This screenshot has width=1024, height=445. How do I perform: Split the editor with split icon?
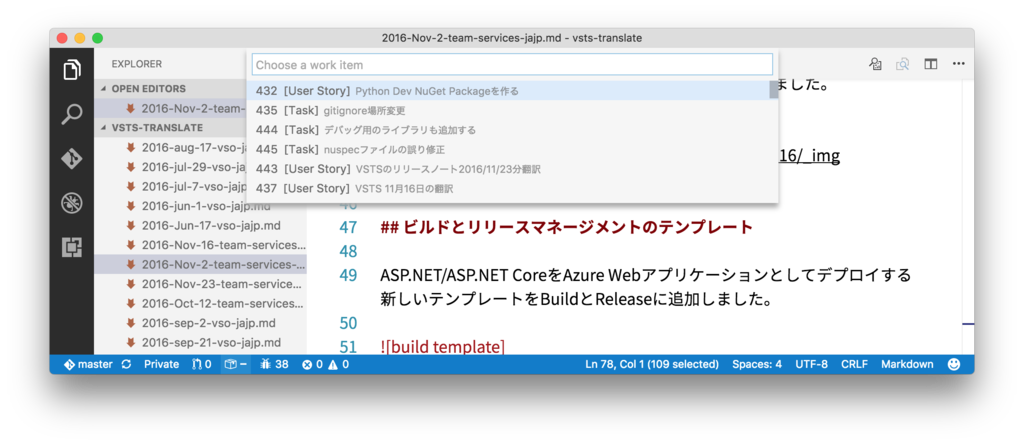931,64
